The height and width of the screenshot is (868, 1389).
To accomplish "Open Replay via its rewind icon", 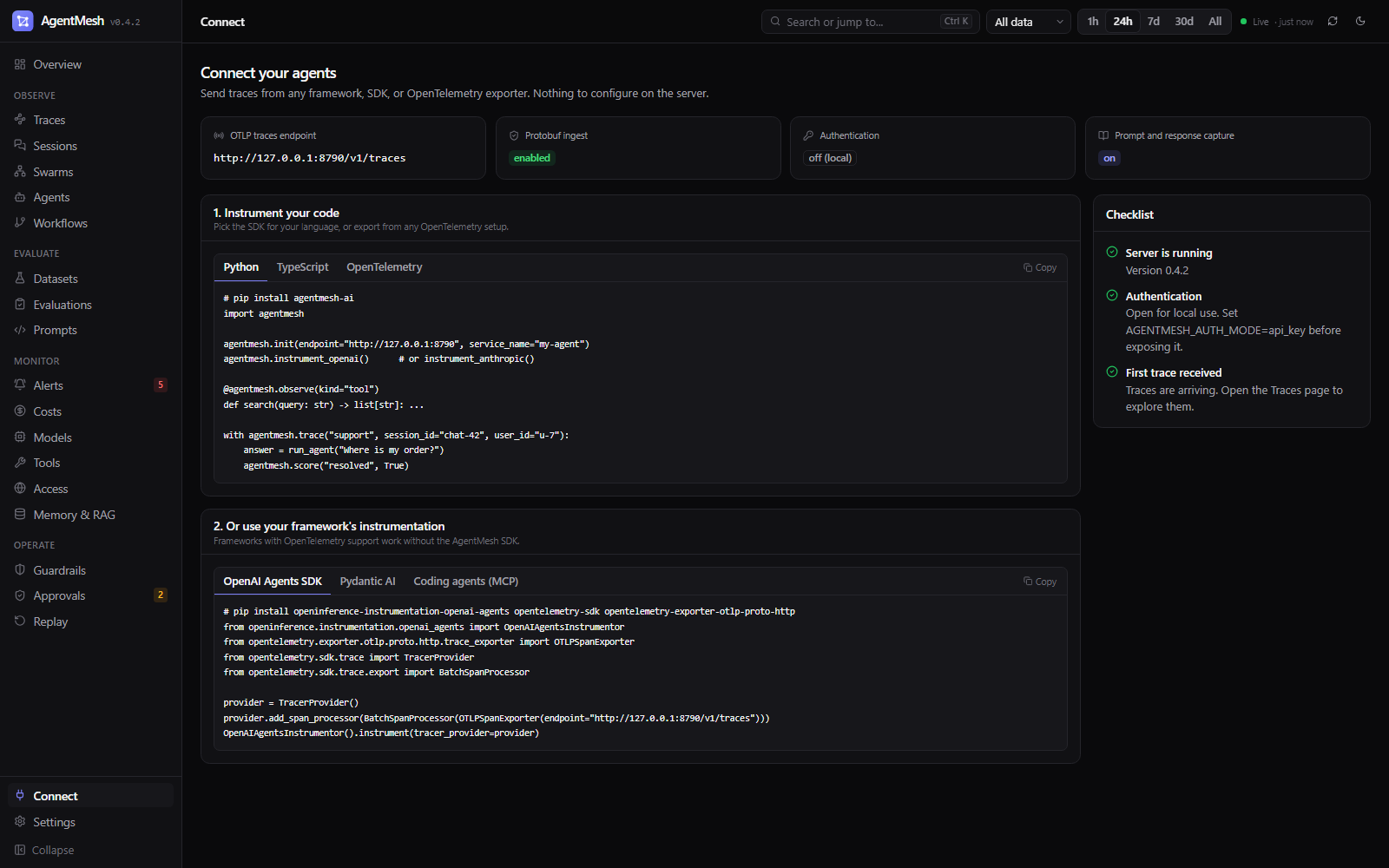I will (20, 621).
